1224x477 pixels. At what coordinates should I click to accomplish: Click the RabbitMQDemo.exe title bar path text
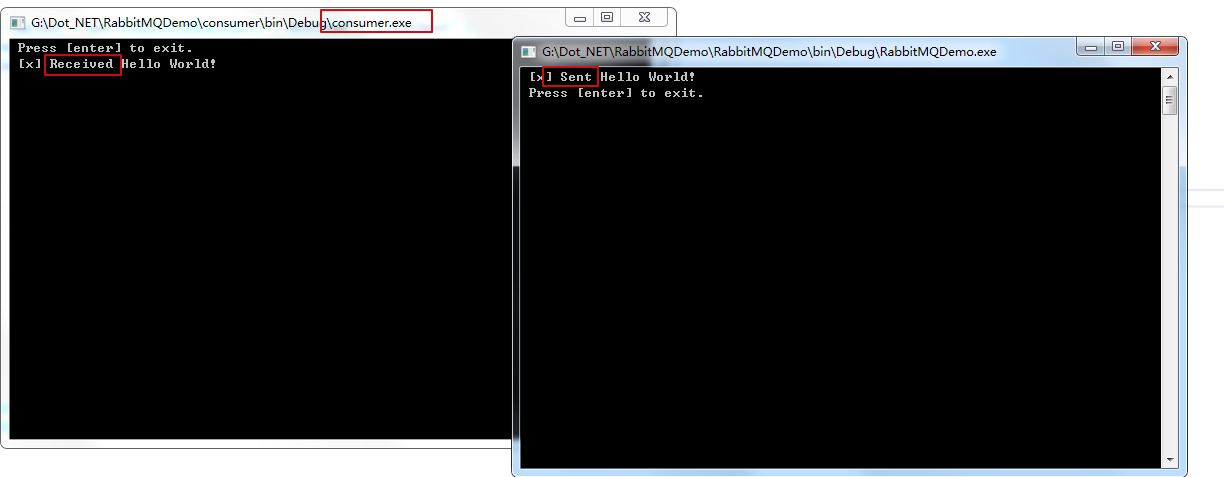coord(769,51)
